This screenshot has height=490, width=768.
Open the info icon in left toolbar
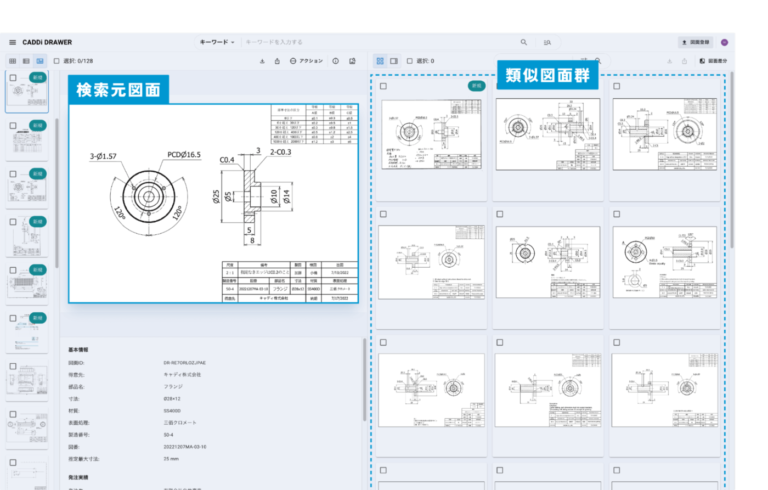pos(335,61)
